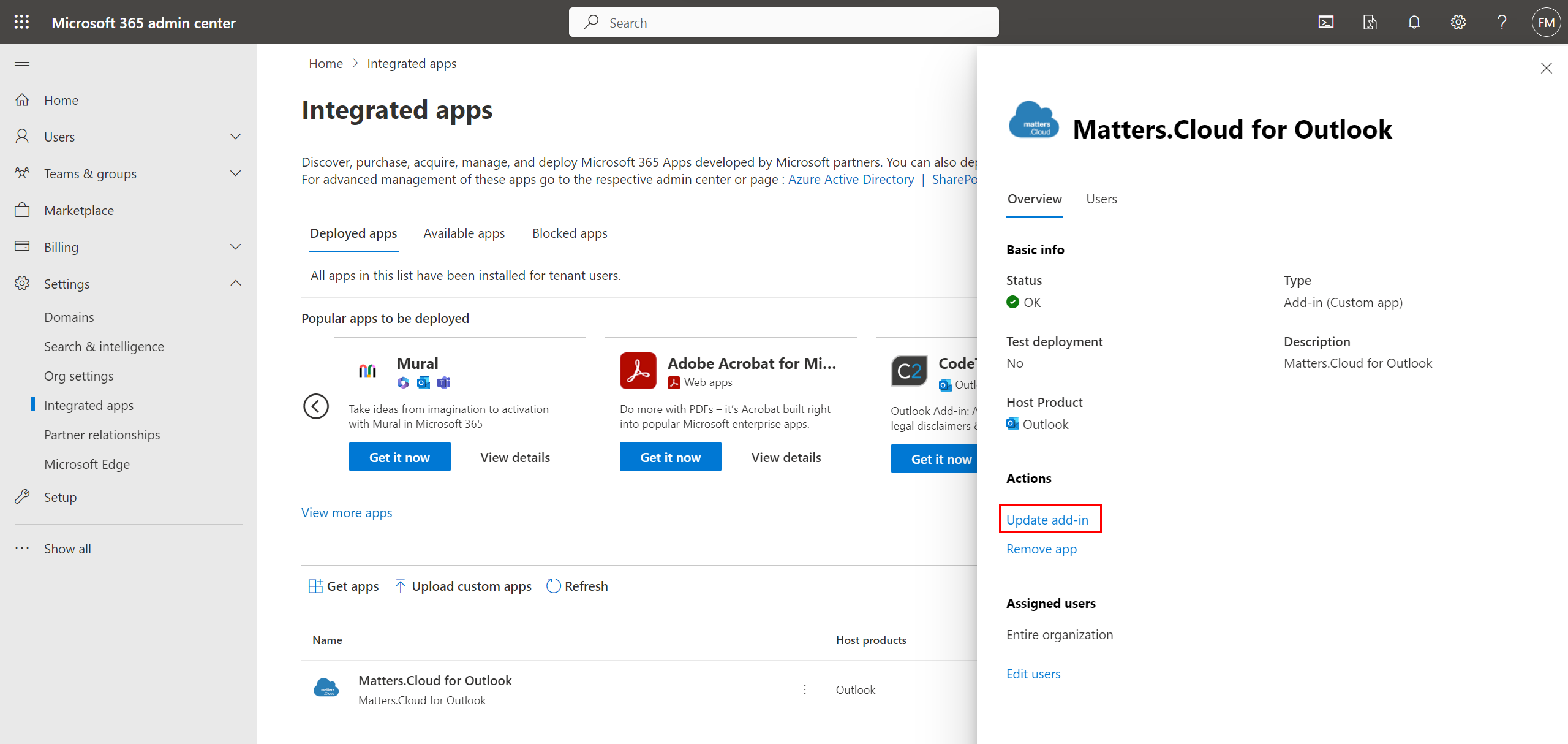
Task: Focus the Search box in header
Action: (783, 22)
